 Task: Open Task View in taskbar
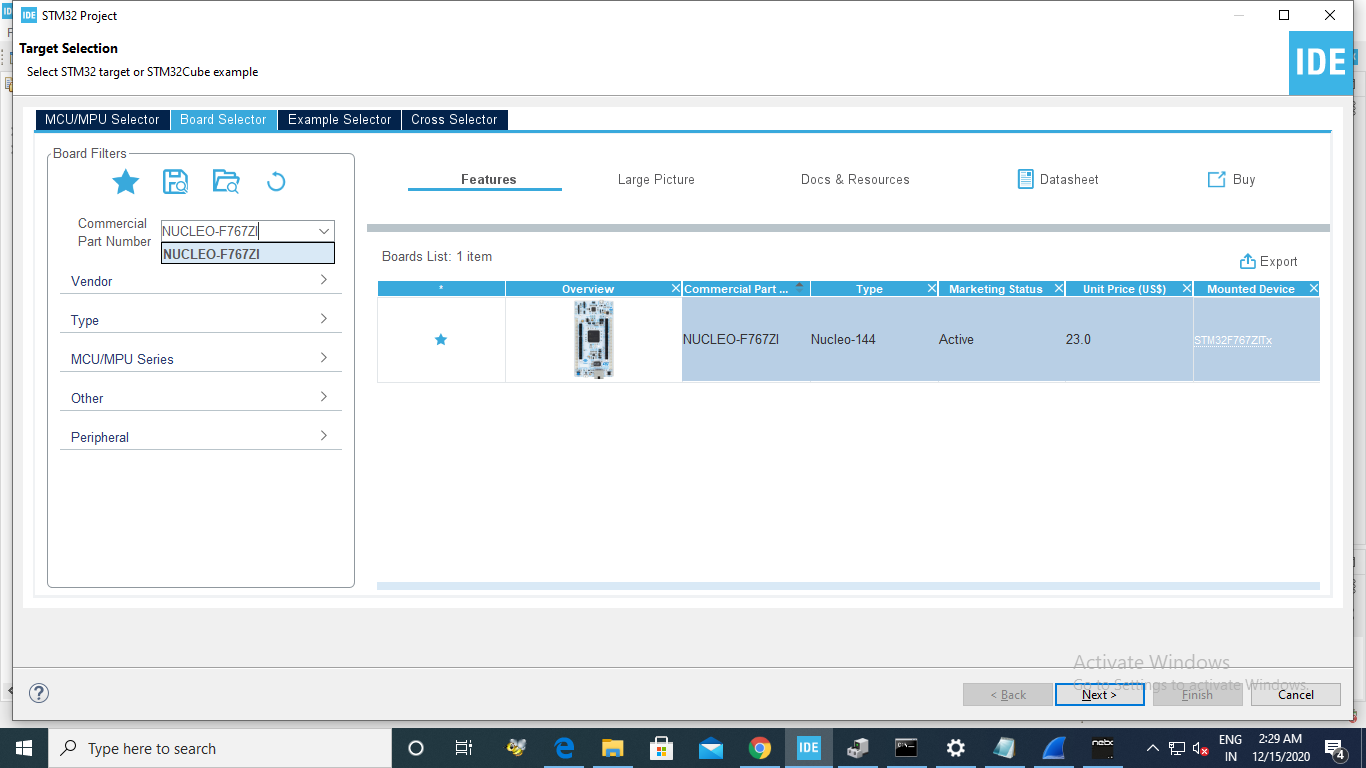point(464,748)
